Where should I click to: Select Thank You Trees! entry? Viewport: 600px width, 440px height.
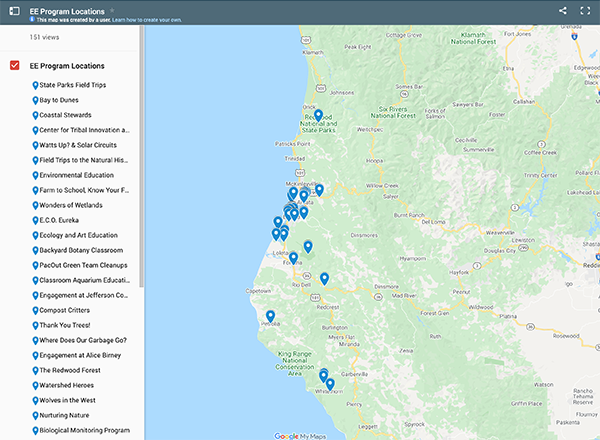click(x=65, y=325)
